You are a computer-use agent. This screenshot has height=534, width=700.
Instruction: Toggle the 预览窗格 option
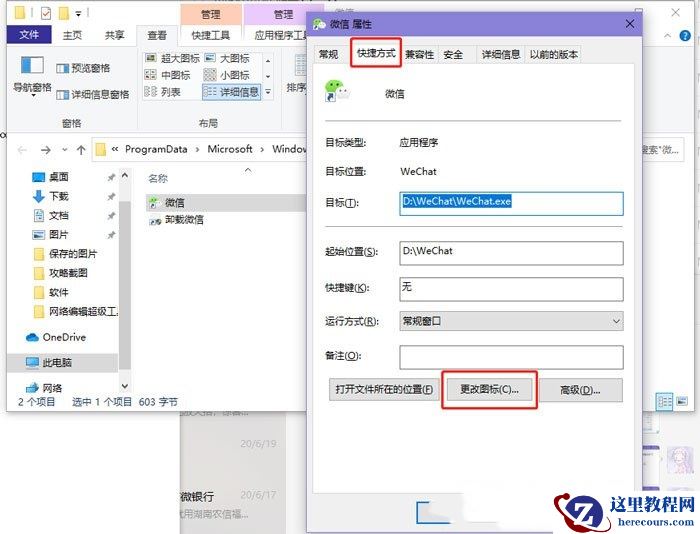coord(83,68)
